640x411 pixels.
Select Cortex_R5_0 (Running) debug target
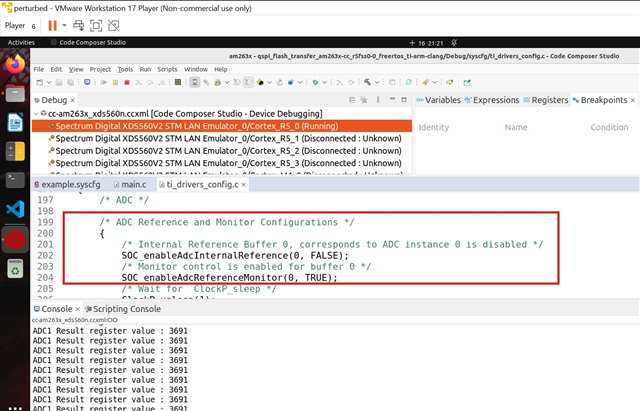pos(222,126)
